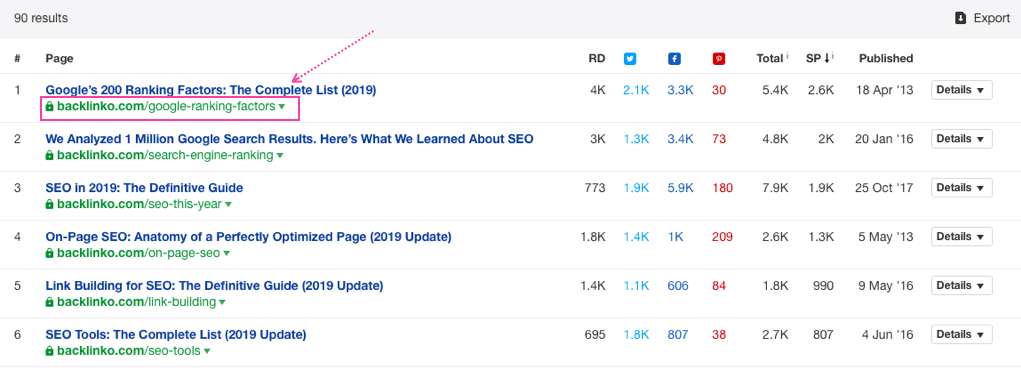Expand URL dropdown arrow for search-engine-ranking
1021x371 pixels.
point(279,156)
